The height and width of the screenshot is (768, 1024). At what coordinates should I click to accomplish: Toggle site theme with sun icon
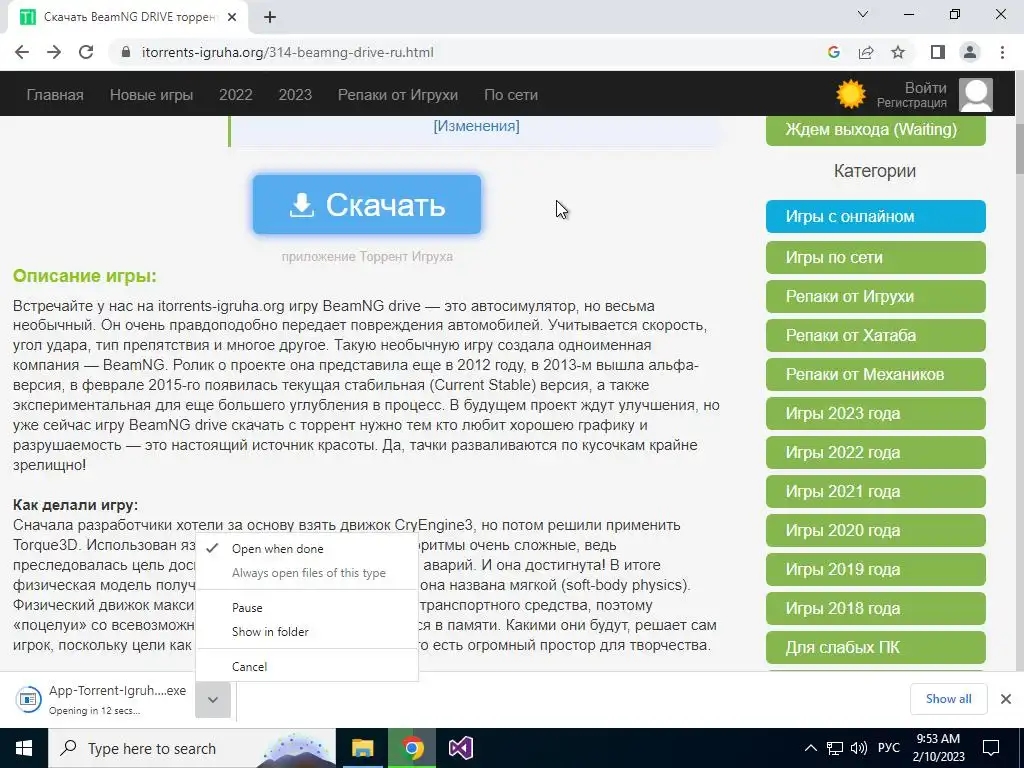(850, 95)
